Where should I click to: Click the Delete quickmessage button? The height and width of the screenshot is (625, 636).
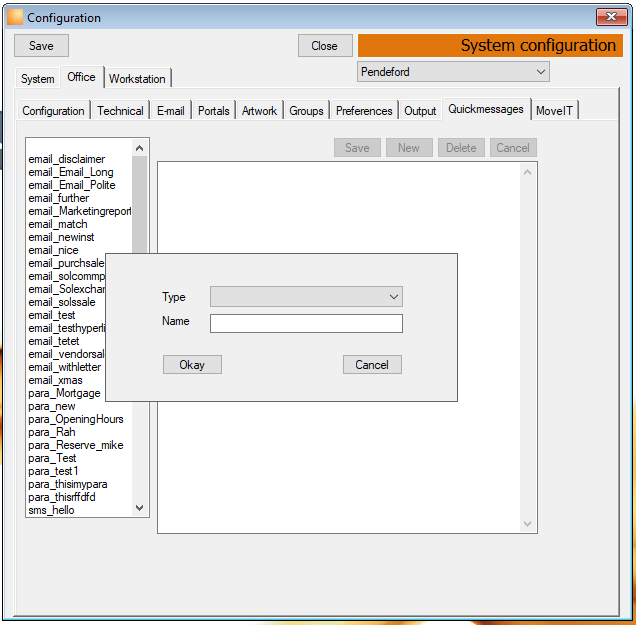[461, 148]
